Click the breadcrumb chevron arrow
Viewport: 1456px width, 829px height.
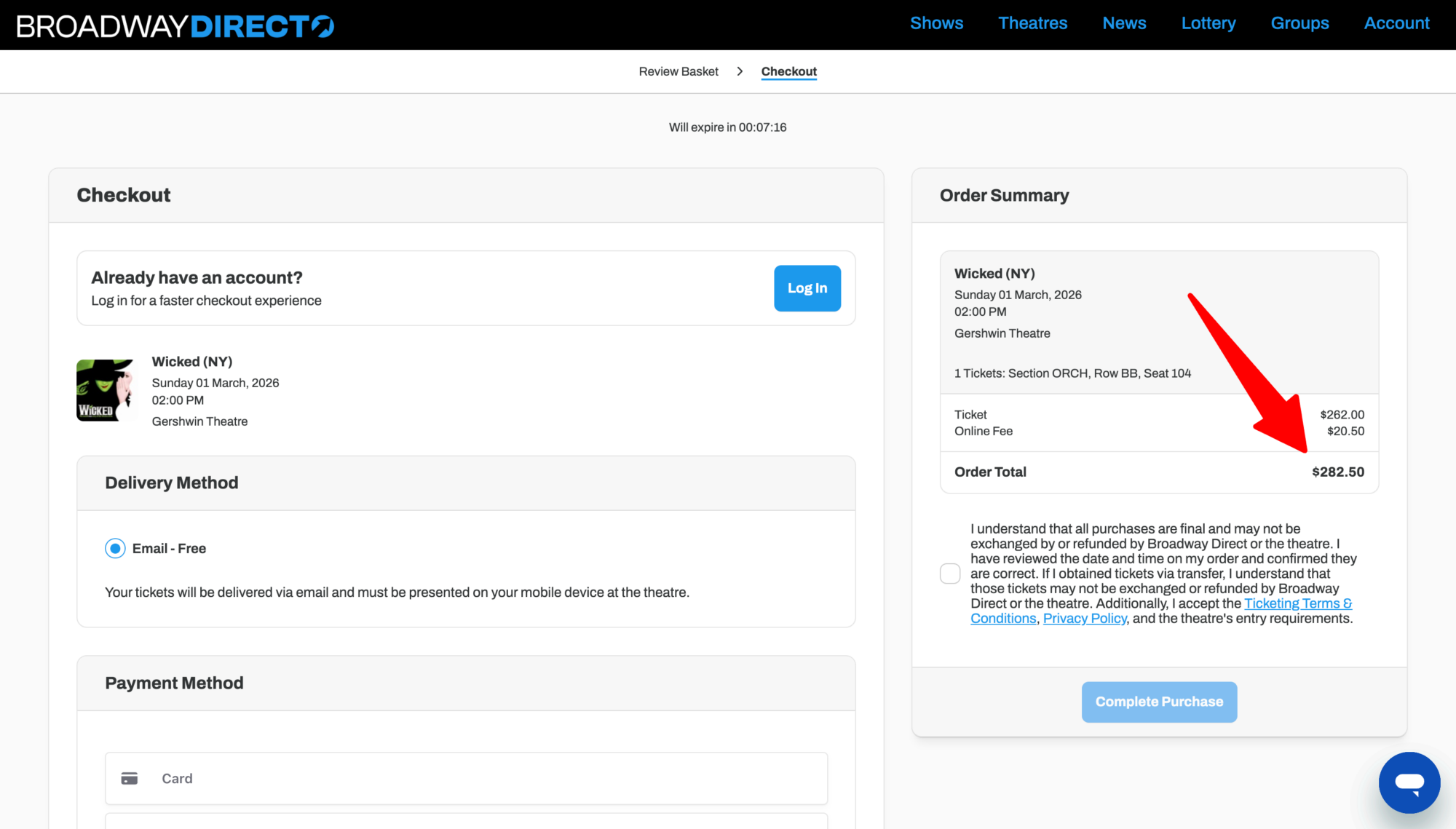point(740,71)
